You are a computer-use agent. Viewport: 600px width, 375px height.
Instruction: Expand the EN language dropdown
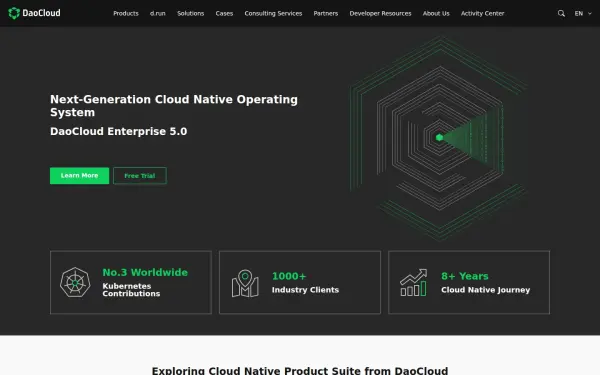(583, 13)
